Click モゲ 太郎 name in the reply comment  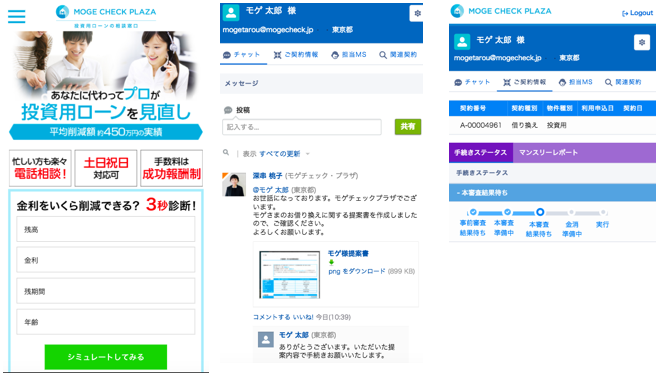[294, 335]
